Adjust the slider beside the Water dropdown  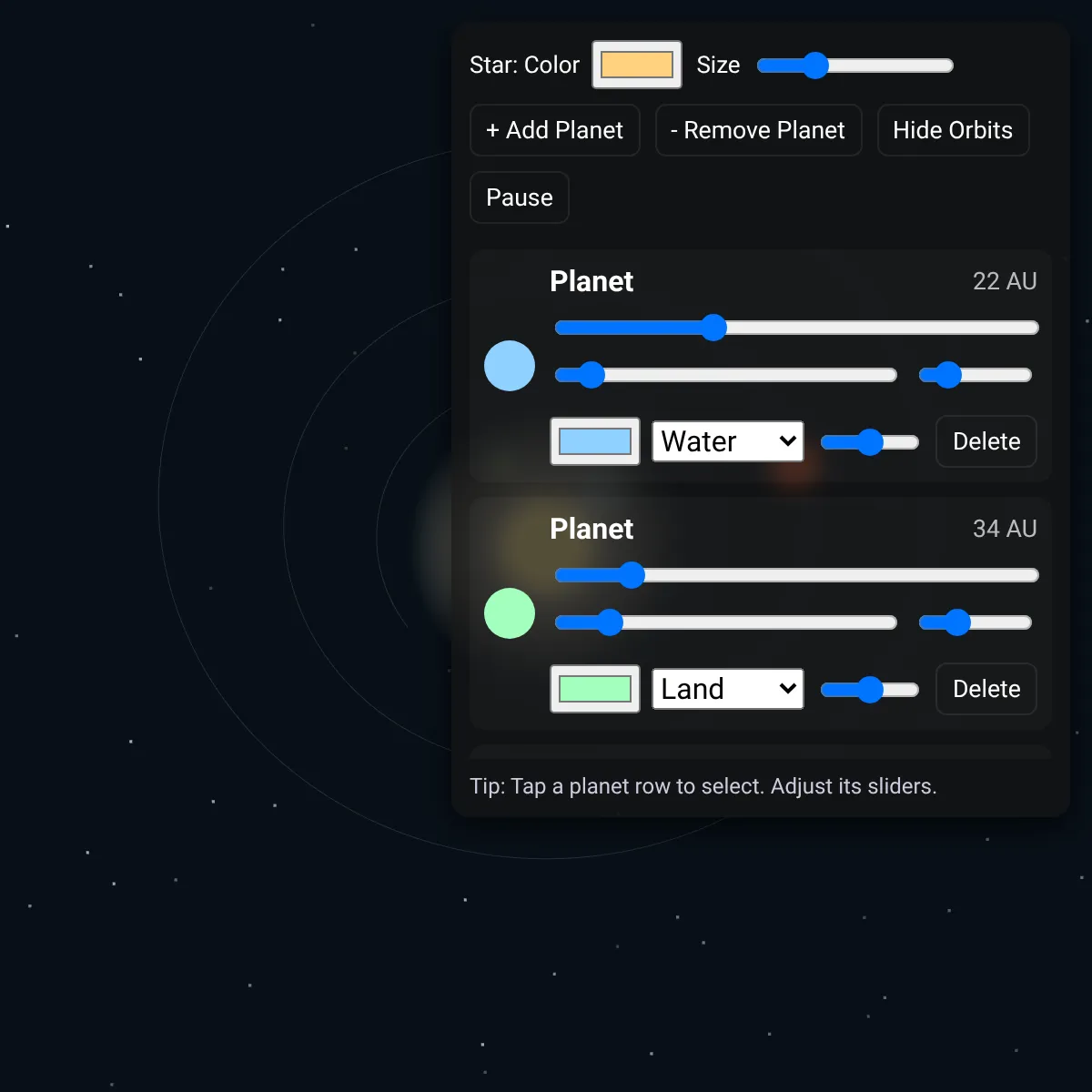870,442
